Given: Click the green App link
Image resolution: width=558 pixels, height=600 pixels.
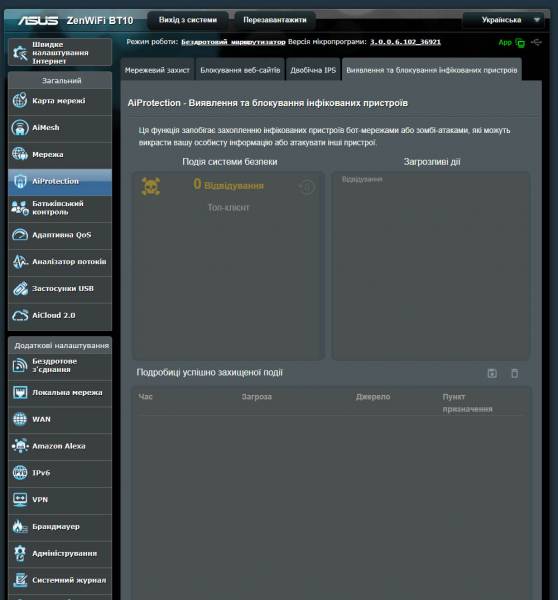Looking at the screenshot, I should point(505,42).
